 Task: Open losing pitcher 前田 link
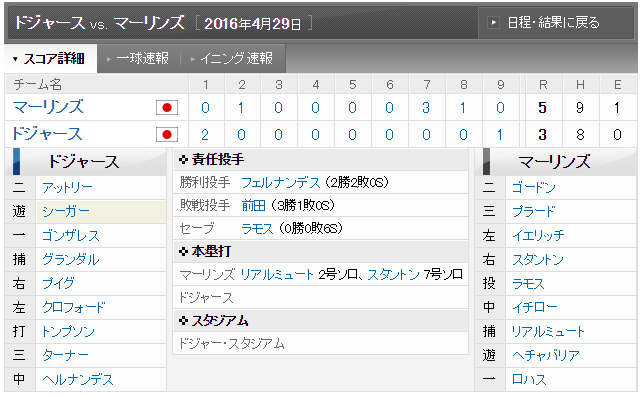click(253, 205)
